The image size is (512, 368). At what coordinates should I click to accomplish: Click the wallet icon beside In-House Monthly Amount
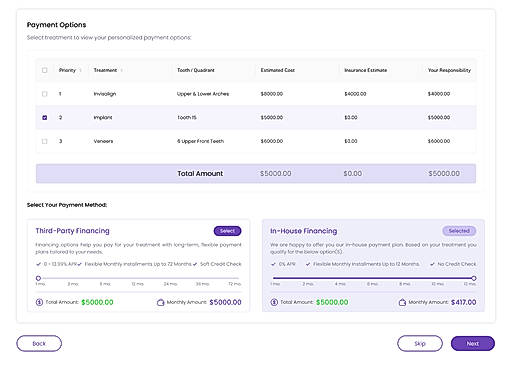pyautogui.click(x=402, y=302)
